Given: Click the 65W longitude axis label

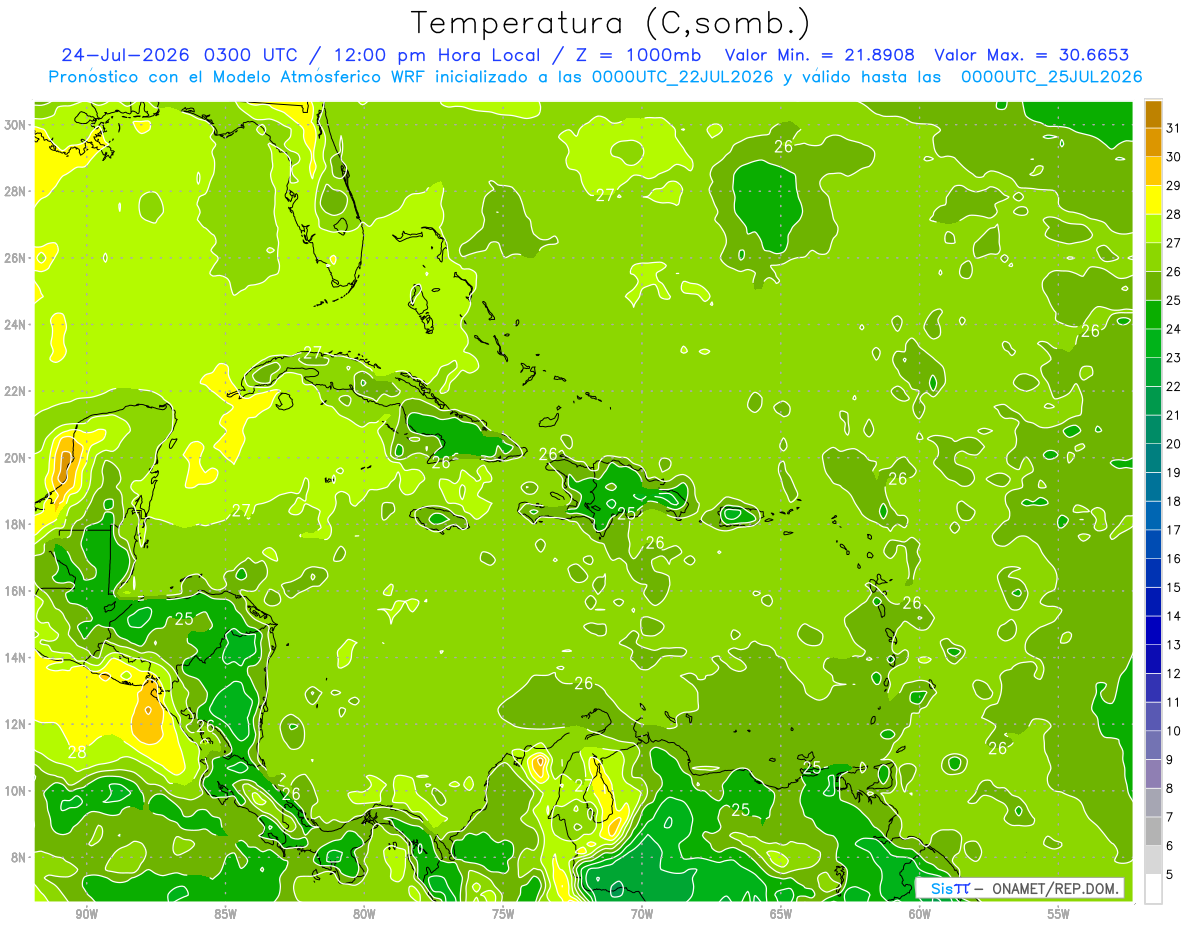Looking at the screenshot, I should click(781, 915).
